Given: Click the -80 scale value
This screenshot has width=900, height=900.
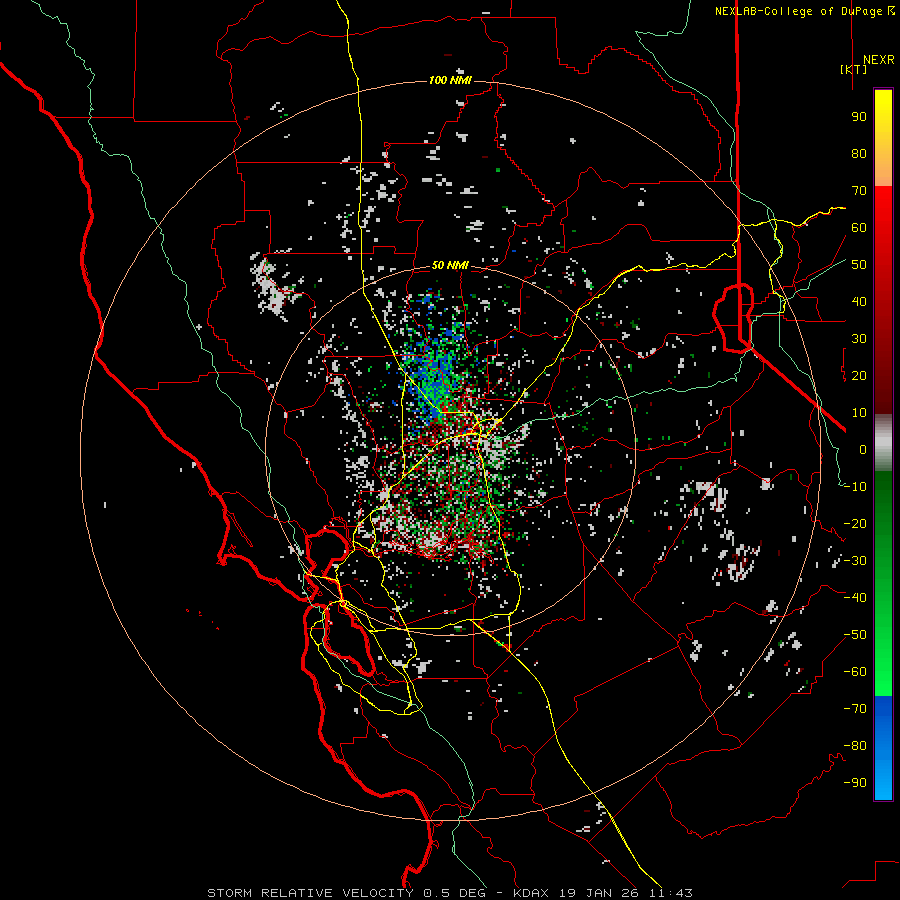Looking at the screenshot, I should 855,746.
